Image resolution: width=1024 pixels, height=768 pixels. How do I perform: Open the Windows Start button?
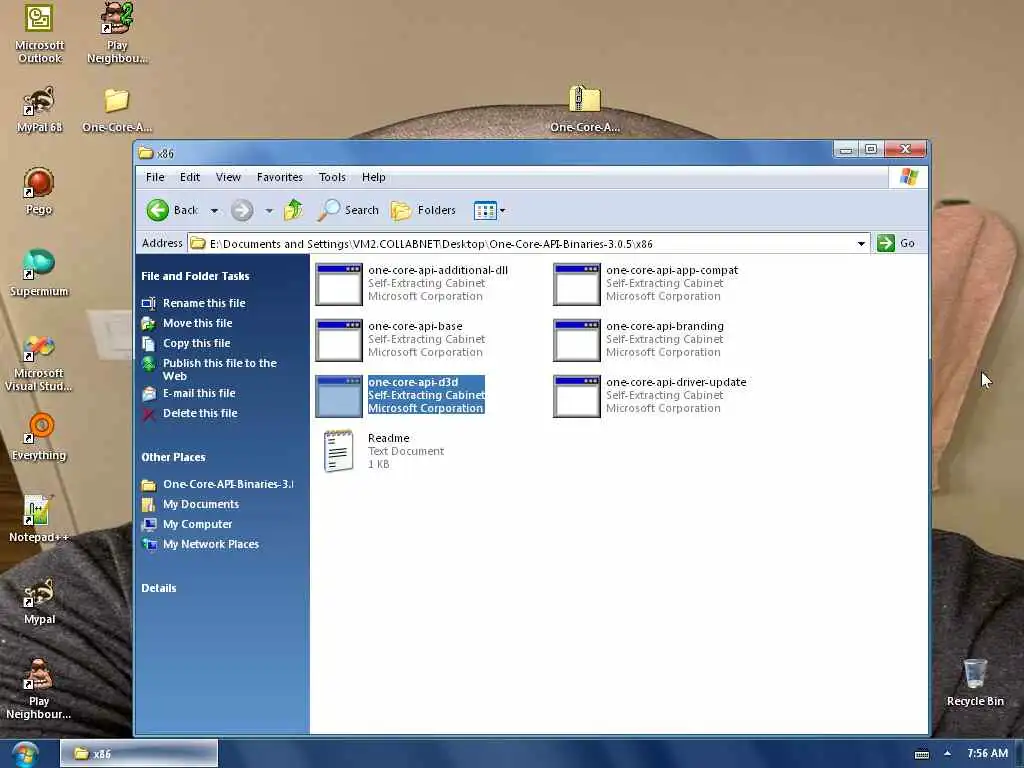tap(24, 754)
